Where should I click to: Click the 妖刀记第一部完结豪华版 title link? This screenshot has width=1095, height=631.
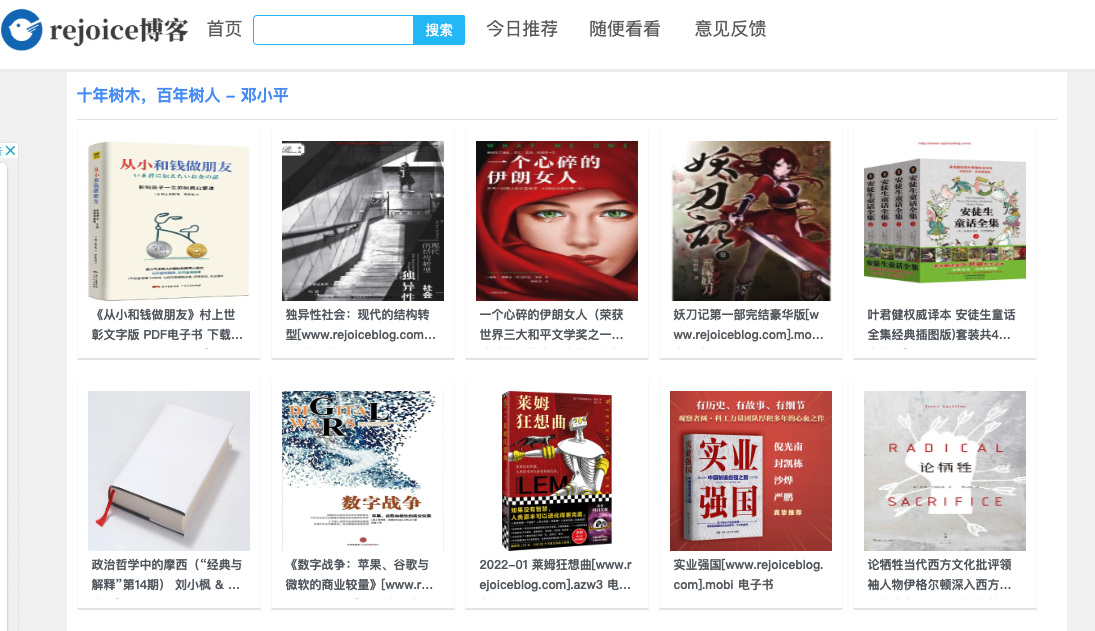pyautogui.click(x=749, y=325)
